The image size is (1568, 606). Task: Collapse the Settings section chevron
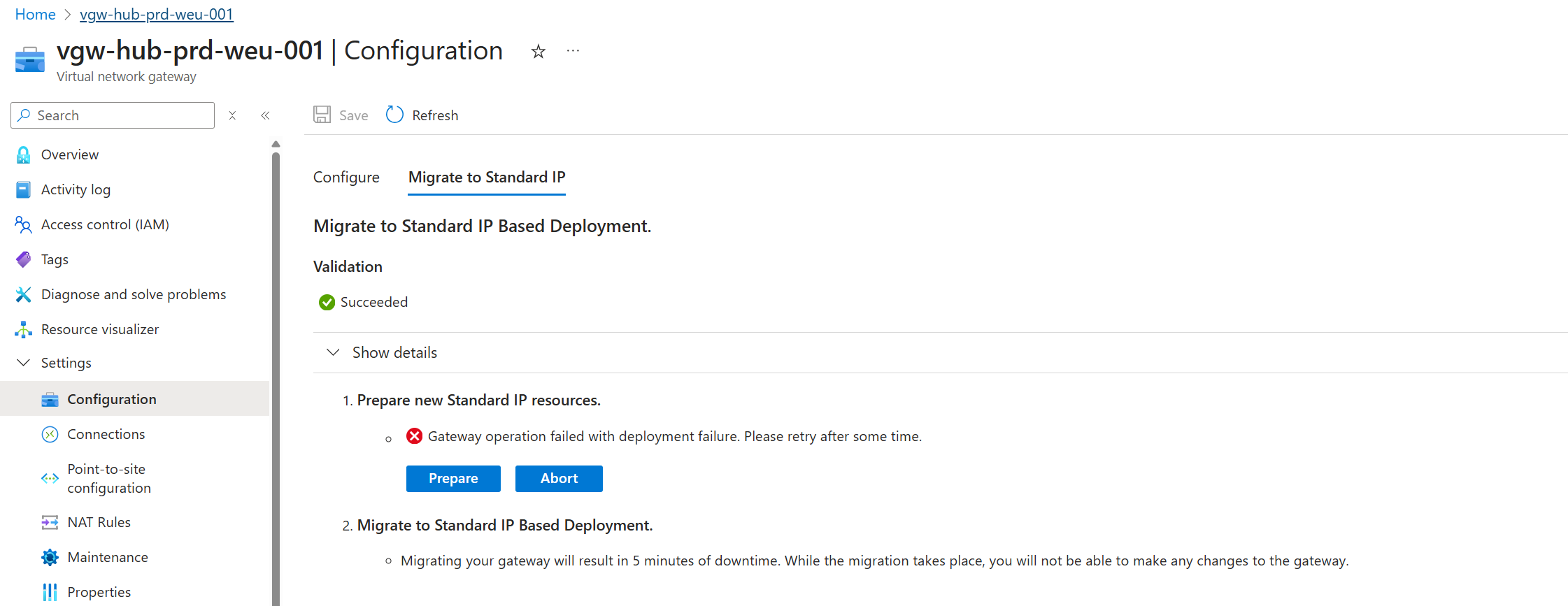23,362
